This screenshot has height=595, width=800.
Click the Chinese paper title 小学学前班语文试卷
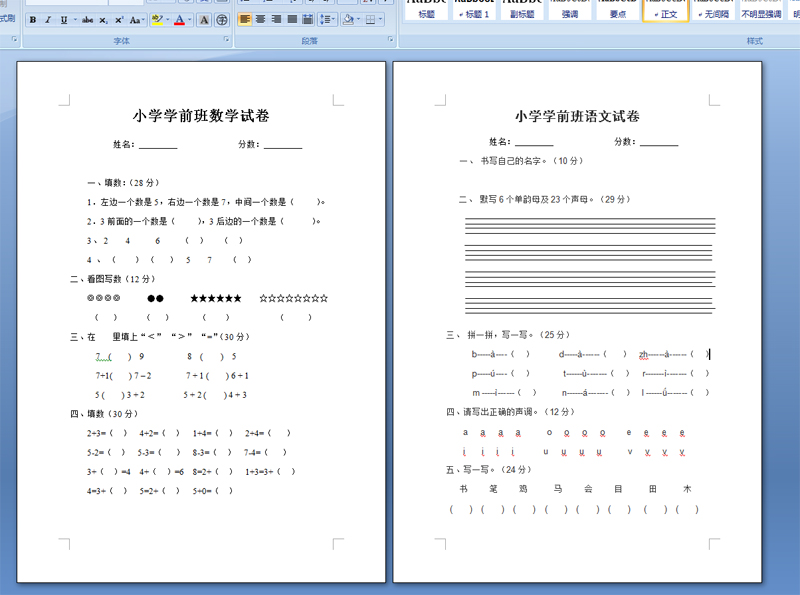click(x=577, y=116)
